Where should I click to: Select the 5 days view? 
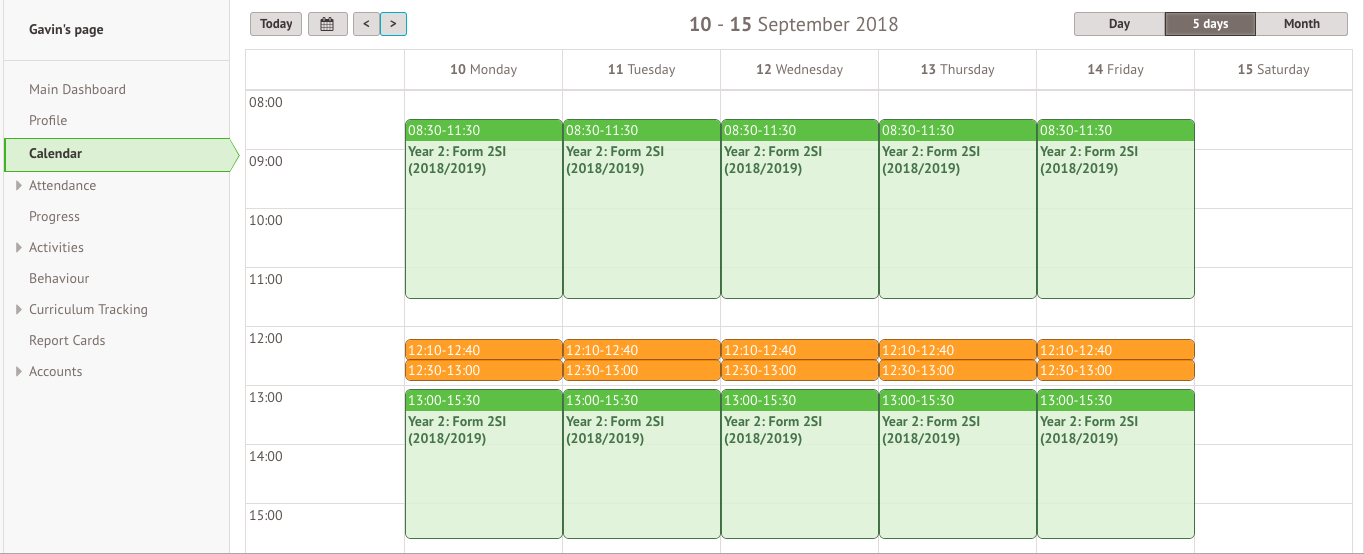(x=1210, y=24)
